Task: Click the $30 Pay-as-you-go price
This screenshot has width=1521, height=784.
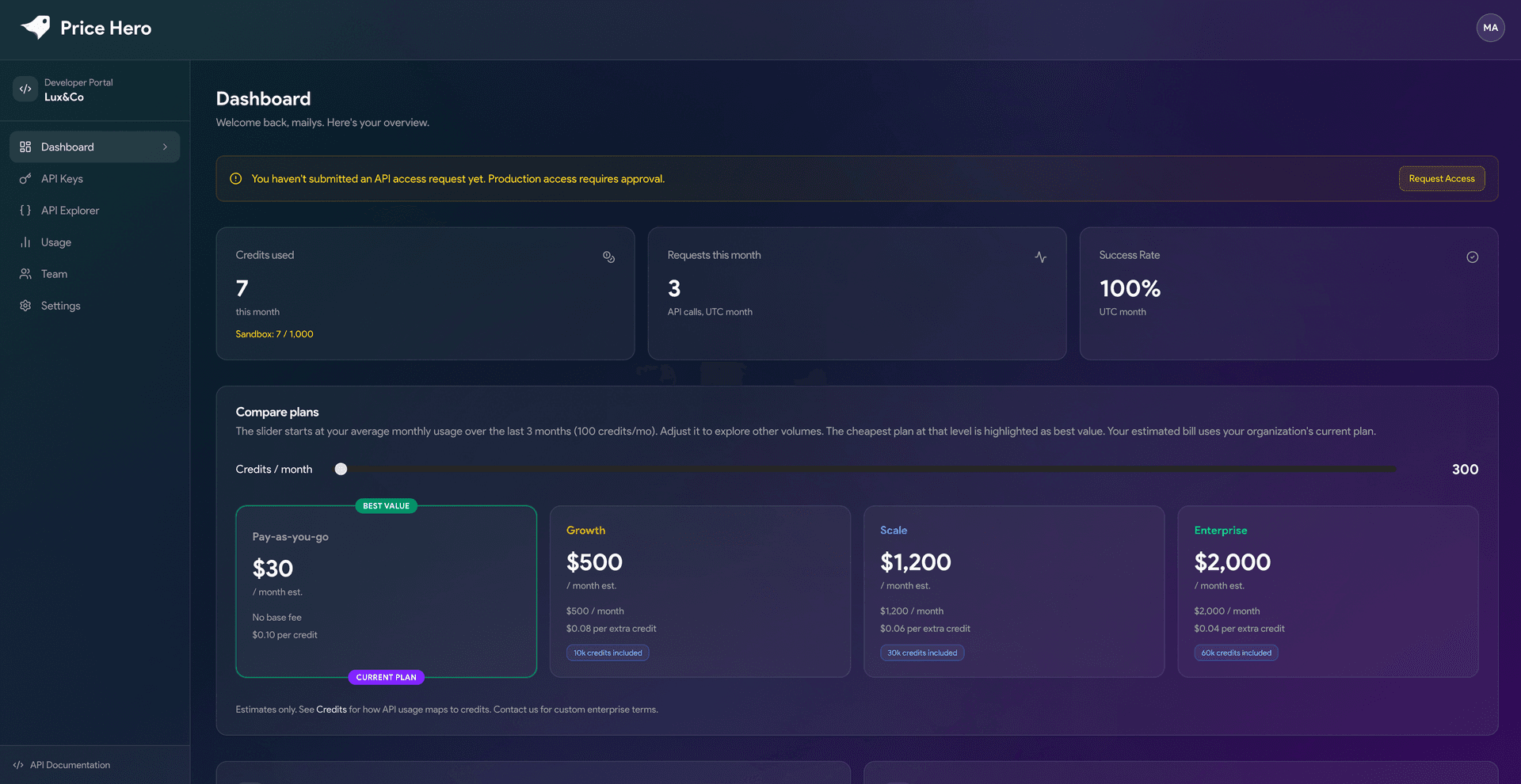Action: coord(273,569)
